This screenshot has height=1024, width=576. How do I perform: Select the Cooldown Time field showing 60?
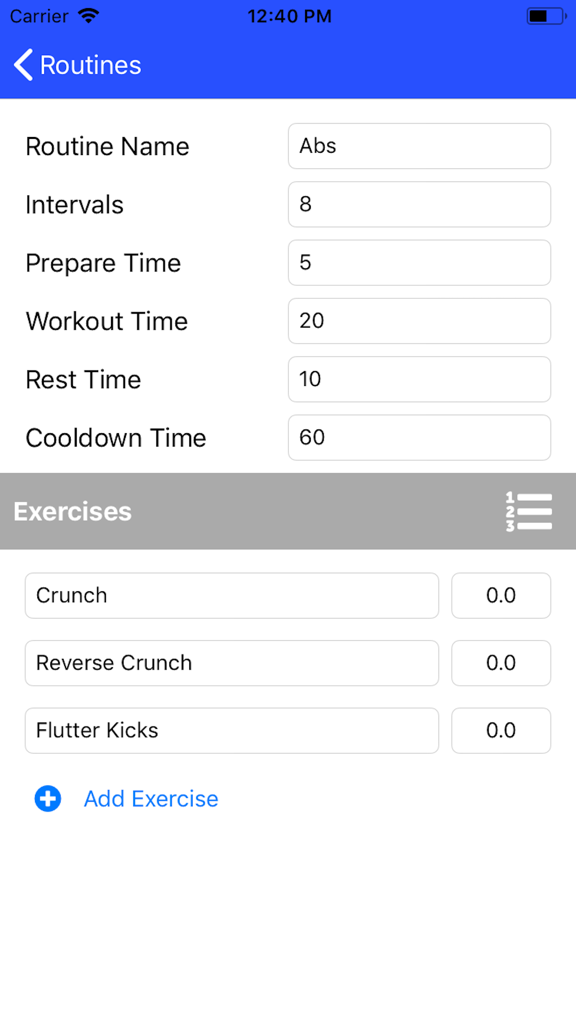[x=418, y=437]
